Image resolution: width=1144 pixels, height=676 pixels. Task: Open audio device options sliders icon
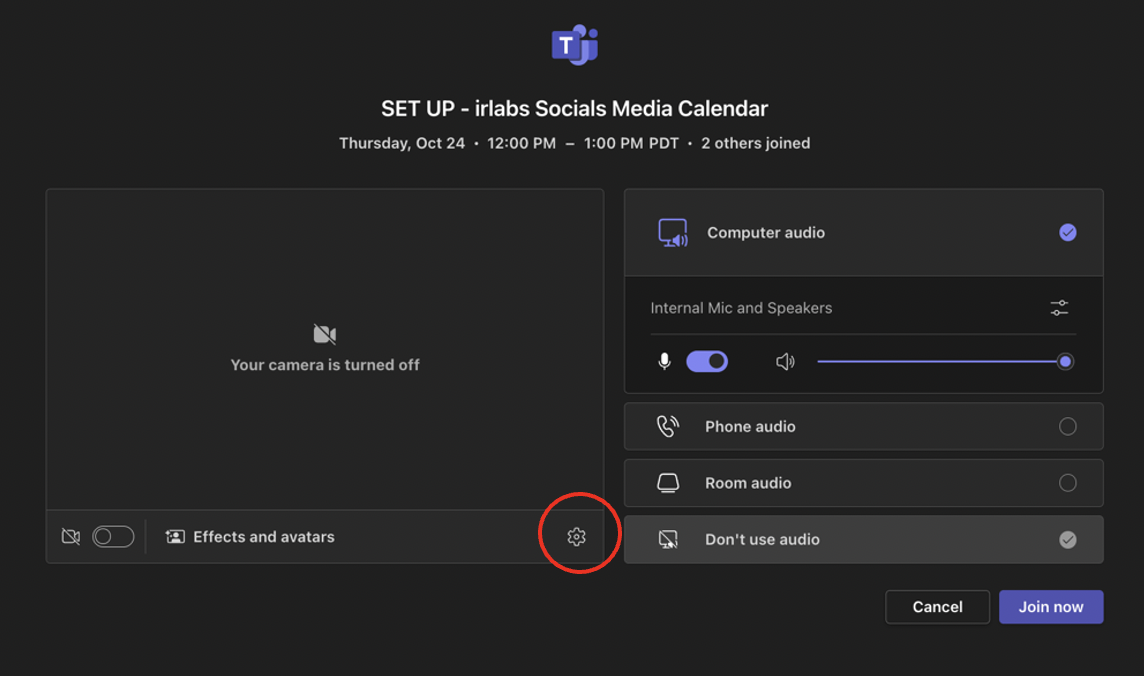[1059, 308]
